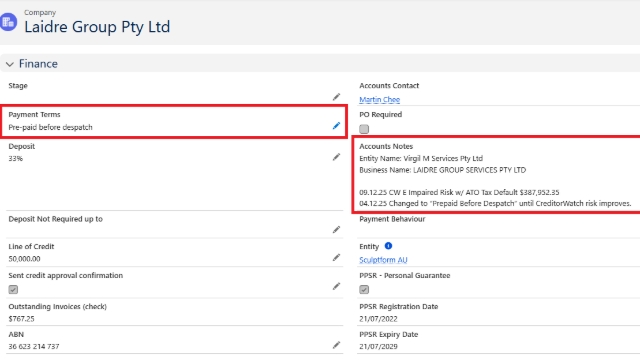Toggle Sent credit approval confirmation checkbox
This screenshot has height=360, width=640.
13,289
